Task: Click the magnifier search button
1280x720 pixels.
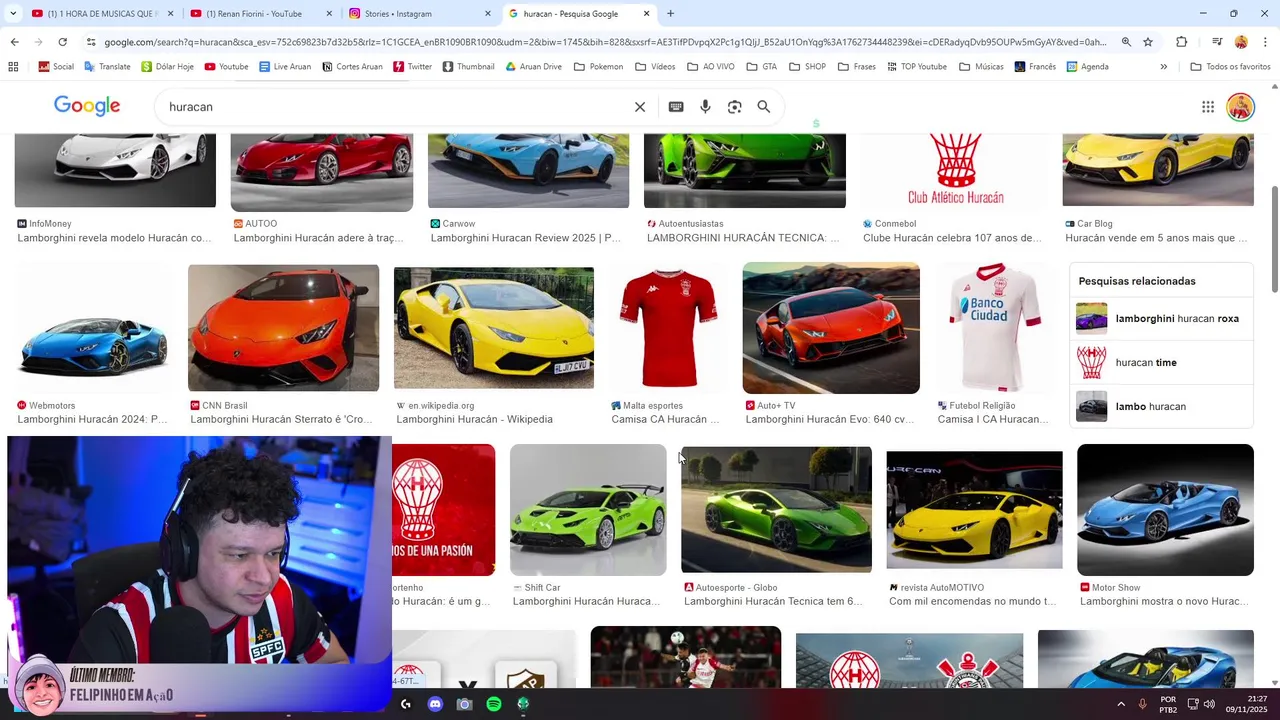Action: (764, 107)
